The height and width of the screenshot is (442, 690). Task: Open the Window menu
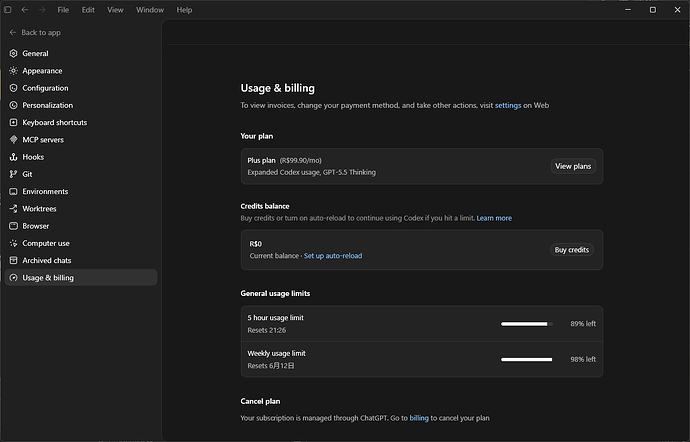(150, 10)
